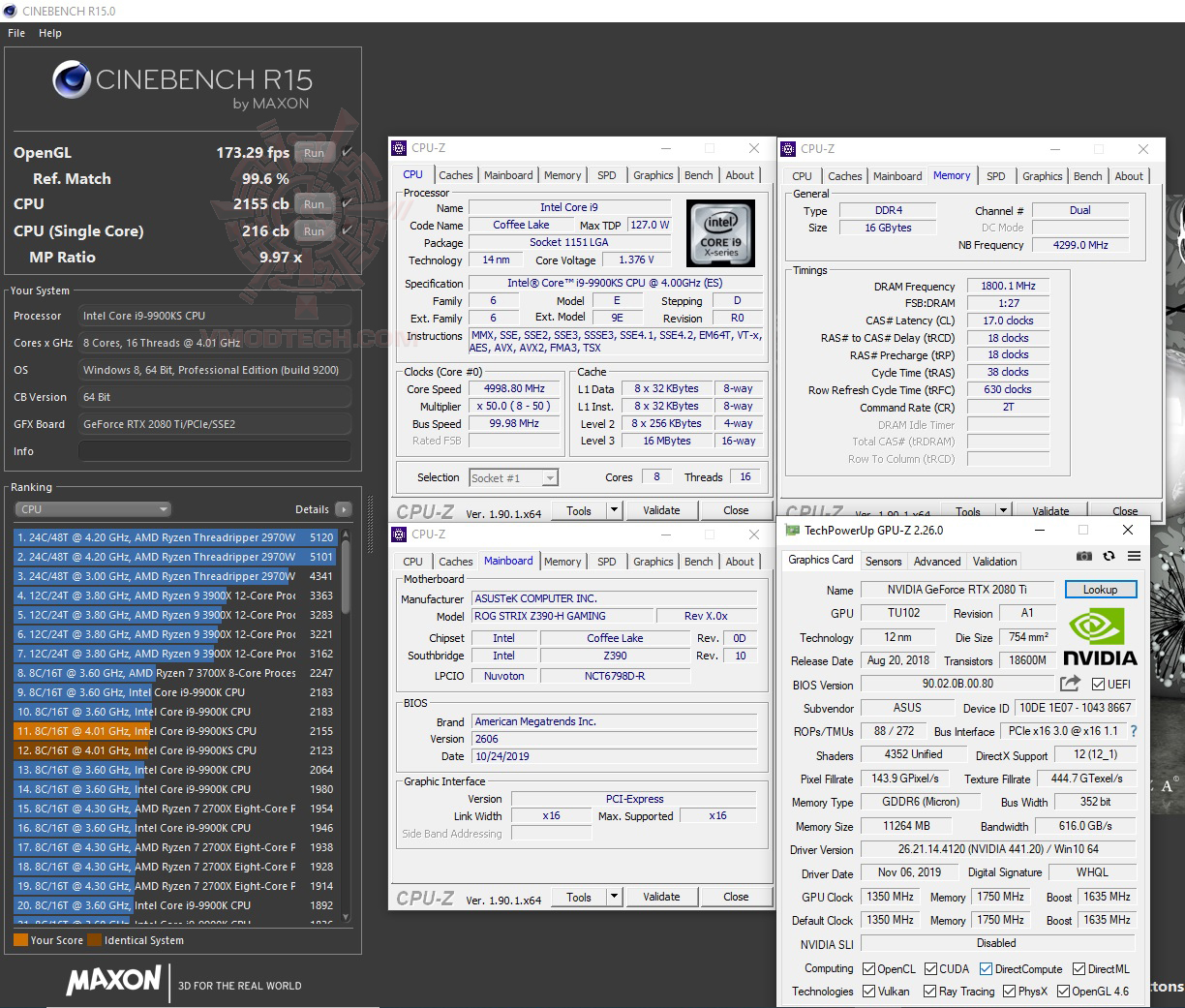Click the CPU-Z Memory window title icon
The image size is (1185, 1008).
pos(788,149)
